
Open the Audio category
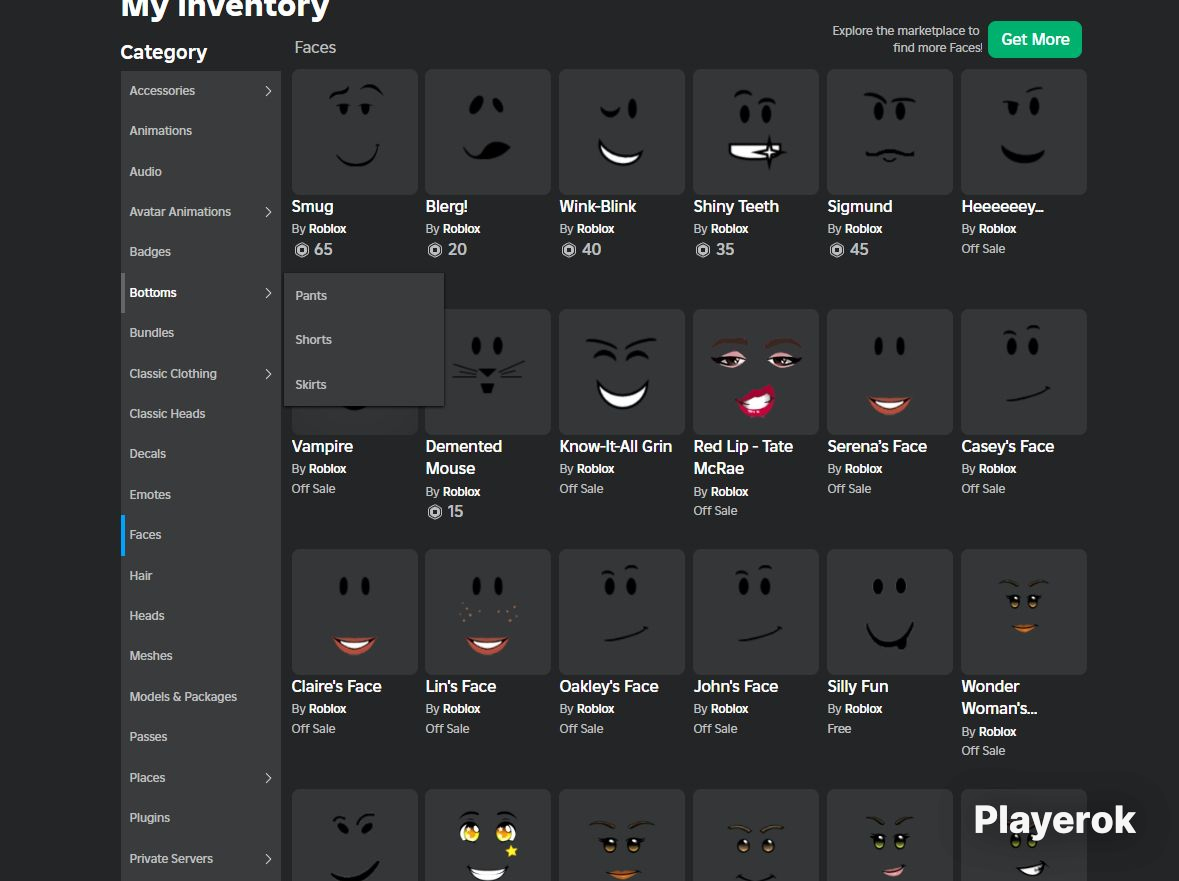201,171
